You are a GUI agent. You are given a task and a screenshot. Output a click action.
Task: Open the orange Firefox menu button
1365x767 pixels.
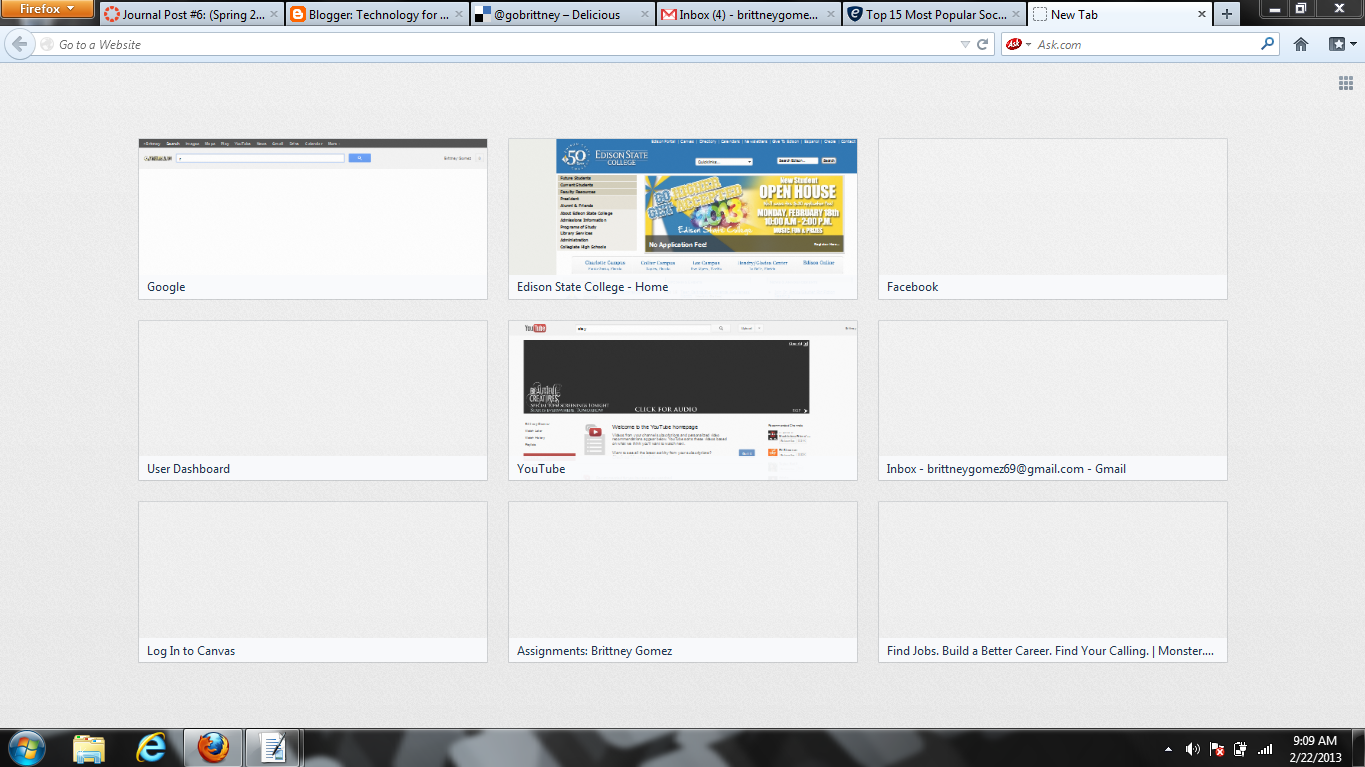[x=47, y=9]
